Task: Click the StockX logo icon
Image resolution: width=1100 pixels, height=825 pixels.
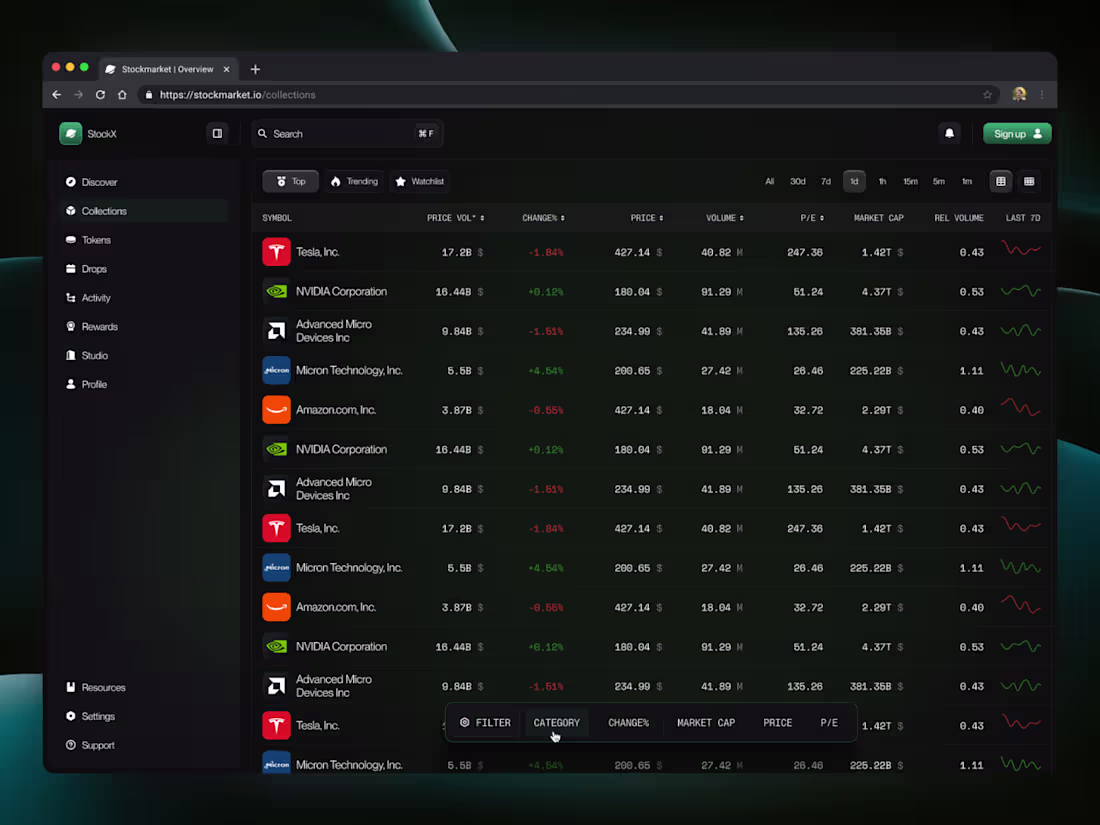Action: [70, 133]
